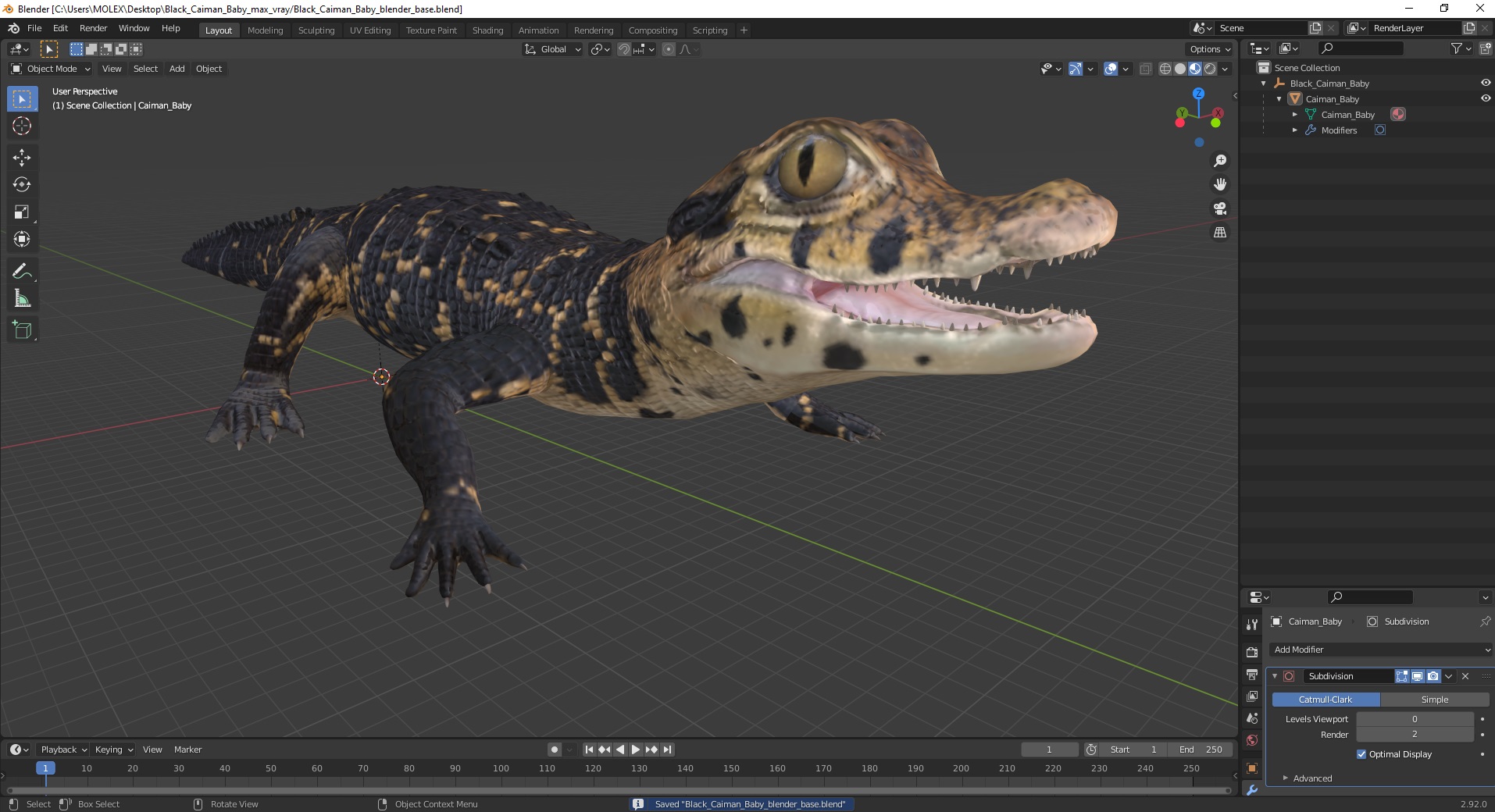
Task: Toggle Subdivision modifier viewport display
Action: tap(1418, 676)
